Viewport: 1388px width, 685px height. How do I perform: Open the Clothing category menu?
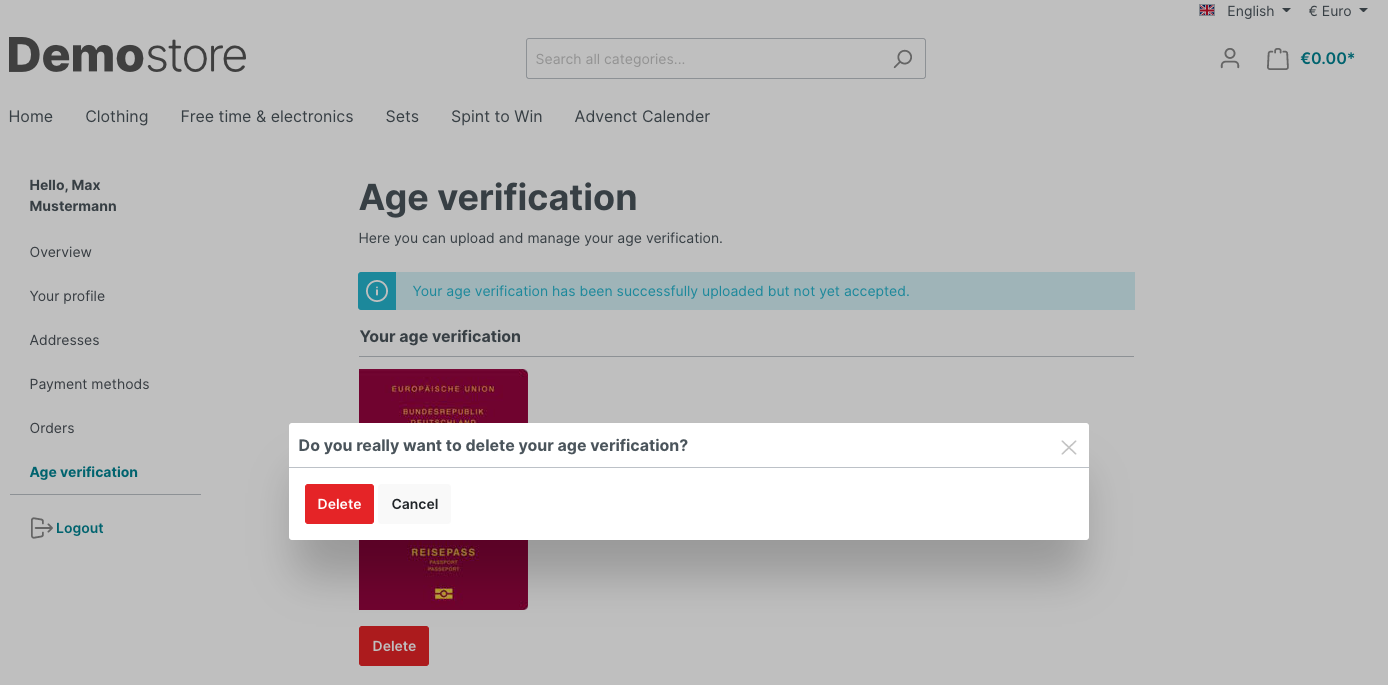pos(117,116)
